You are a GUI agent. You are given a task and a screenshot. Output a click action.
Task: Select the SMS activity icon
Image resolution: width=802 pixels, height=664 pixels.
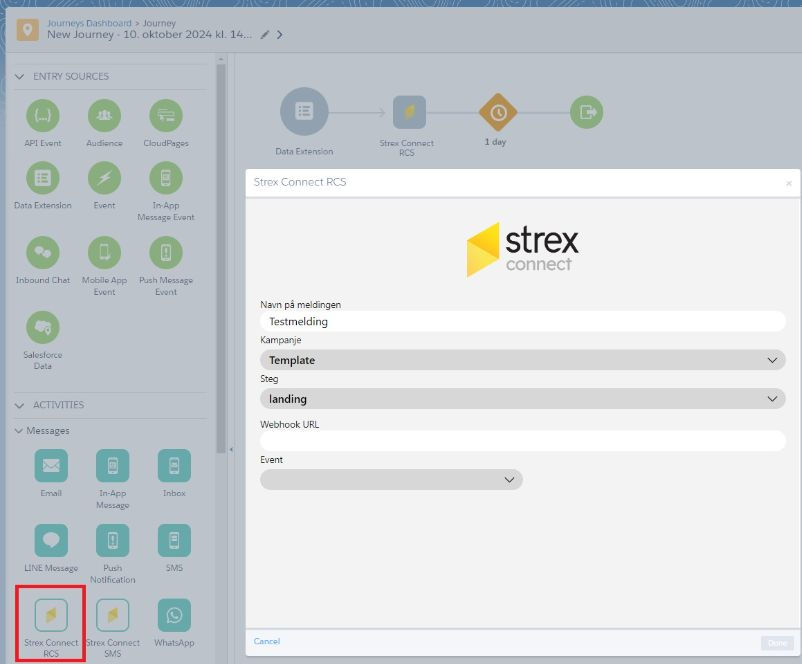[x=174, y=540]
